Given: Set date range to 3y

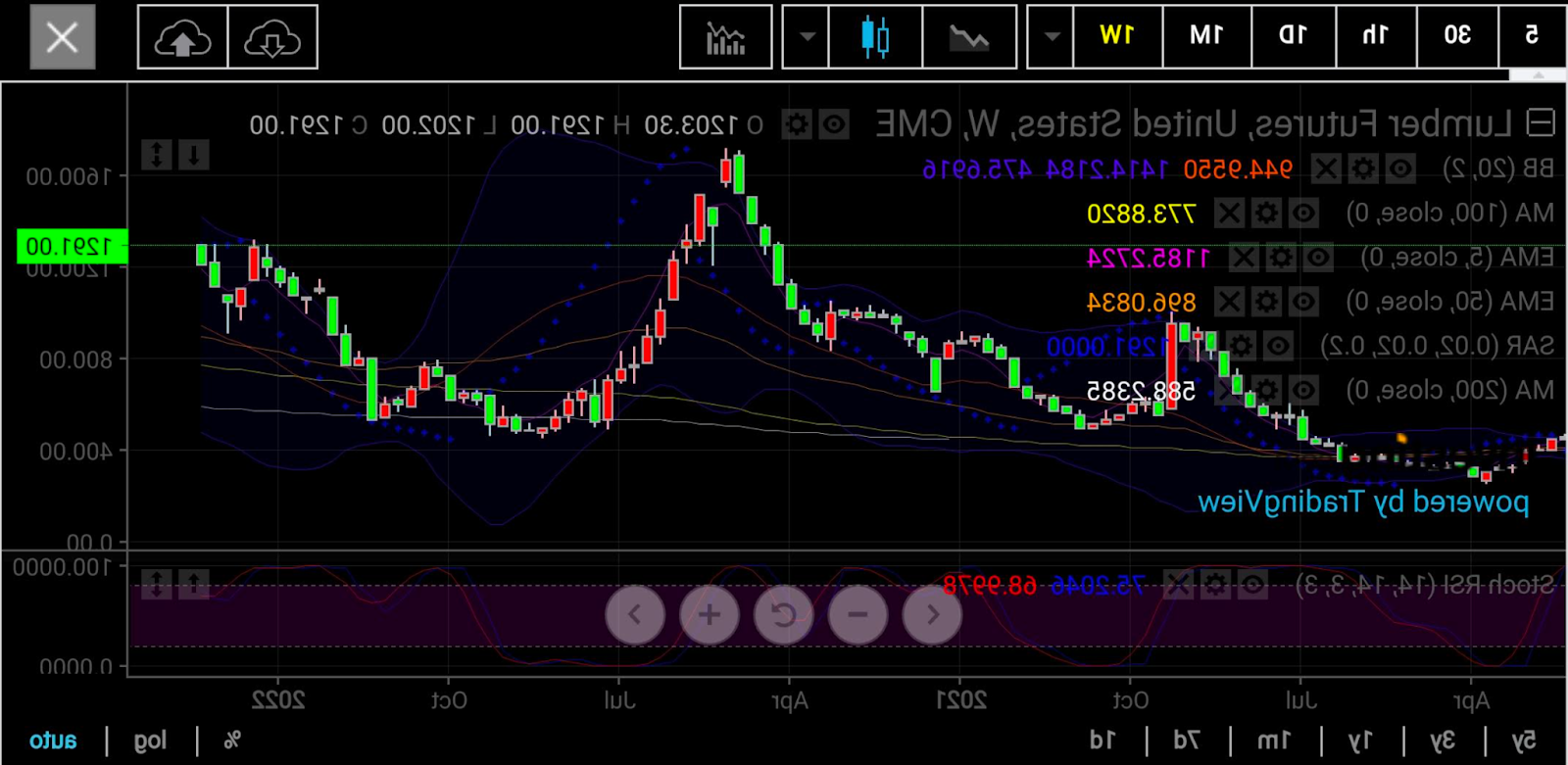Looking at the screenshot, I should [x=1442, y=741].
